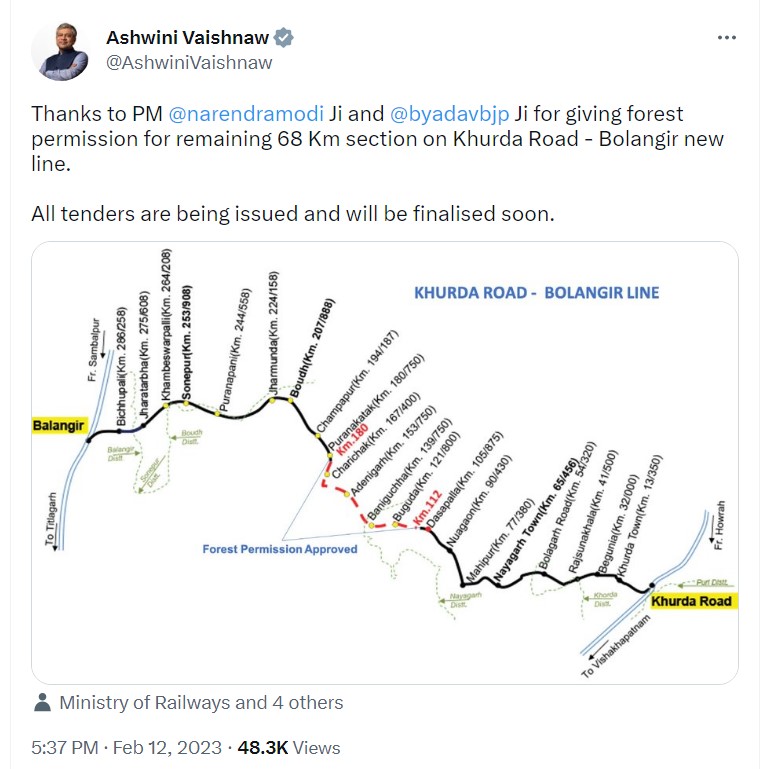
Task: Click the yellow Khurda Road label on map
Action: (x=691, y=601)
